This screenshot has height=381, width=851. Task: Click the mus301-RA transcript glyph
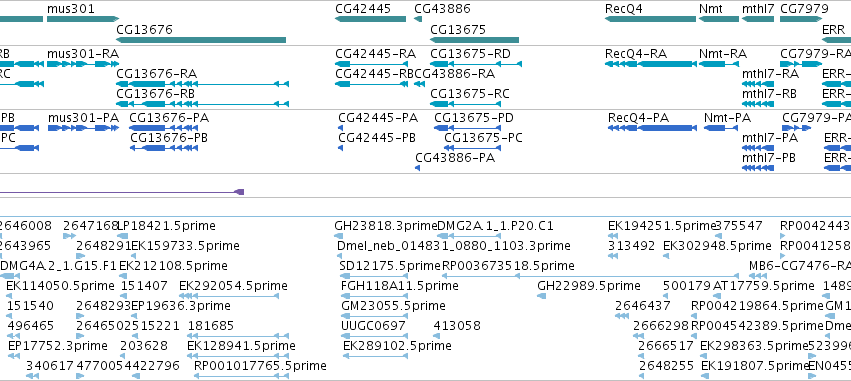[x=83, y=64]
